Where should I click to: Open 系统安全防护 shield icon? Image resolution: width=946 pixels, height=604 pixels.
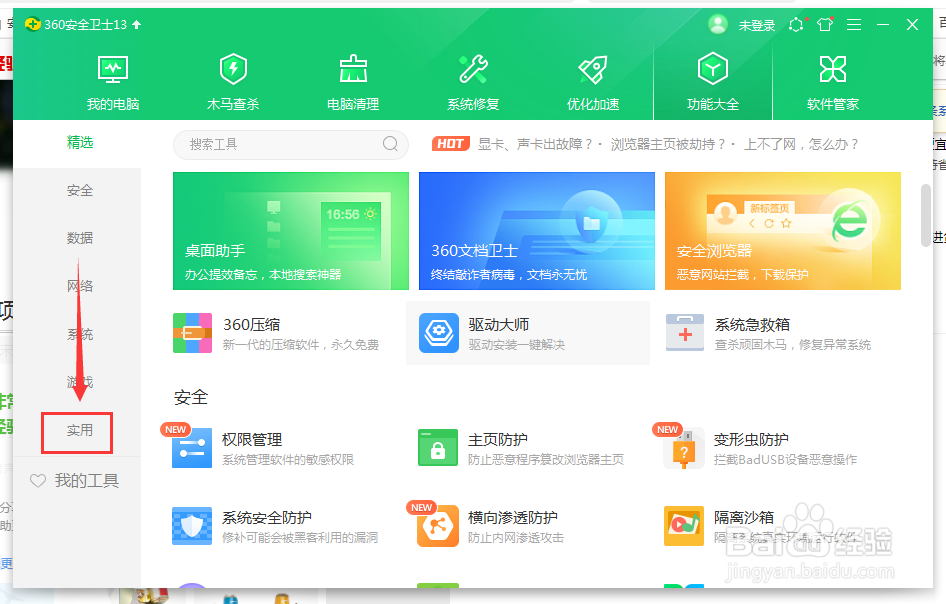pyautogui.click(x=192, y=526)
